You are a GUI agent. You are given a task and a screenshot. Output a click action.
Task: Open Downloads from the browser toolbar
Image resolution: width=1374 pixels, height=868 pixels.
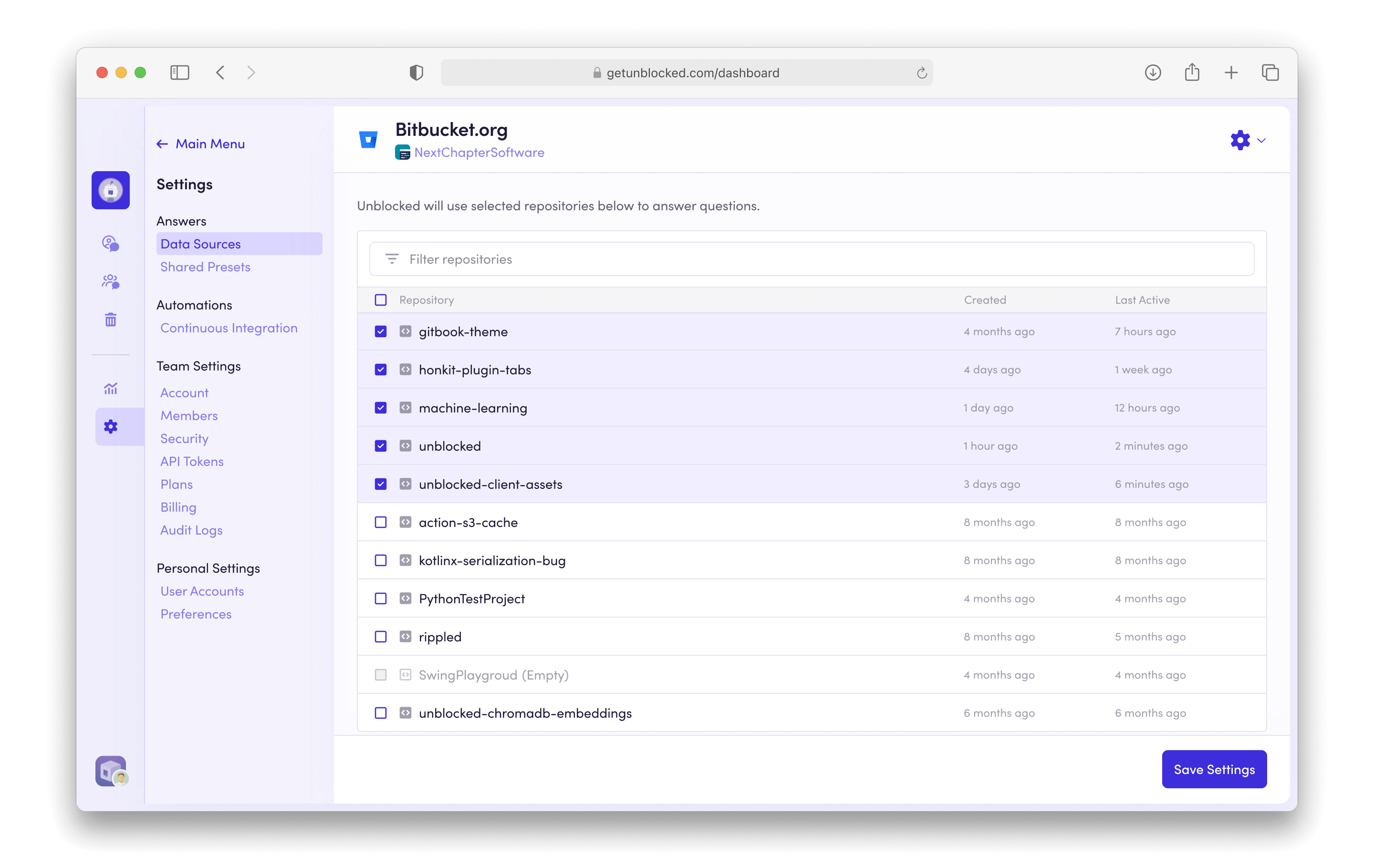[x=1153, y=72]
